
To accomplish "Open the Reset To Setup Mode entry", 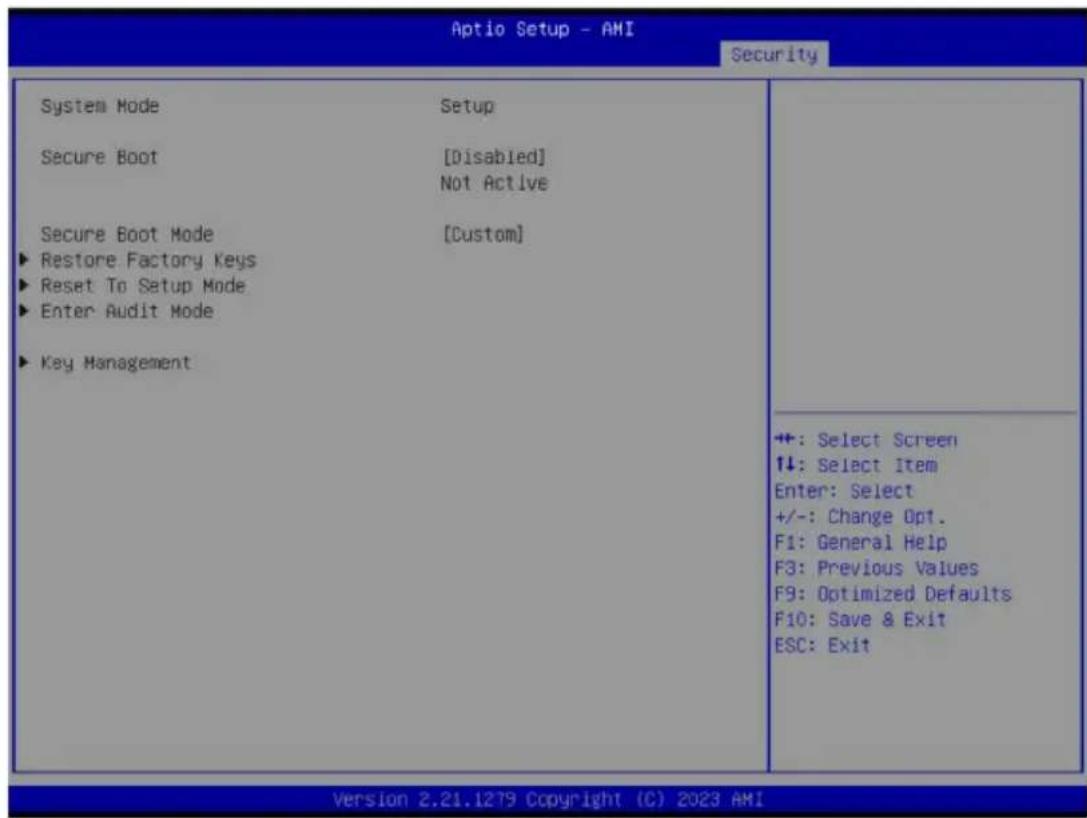I will point(143,286).
